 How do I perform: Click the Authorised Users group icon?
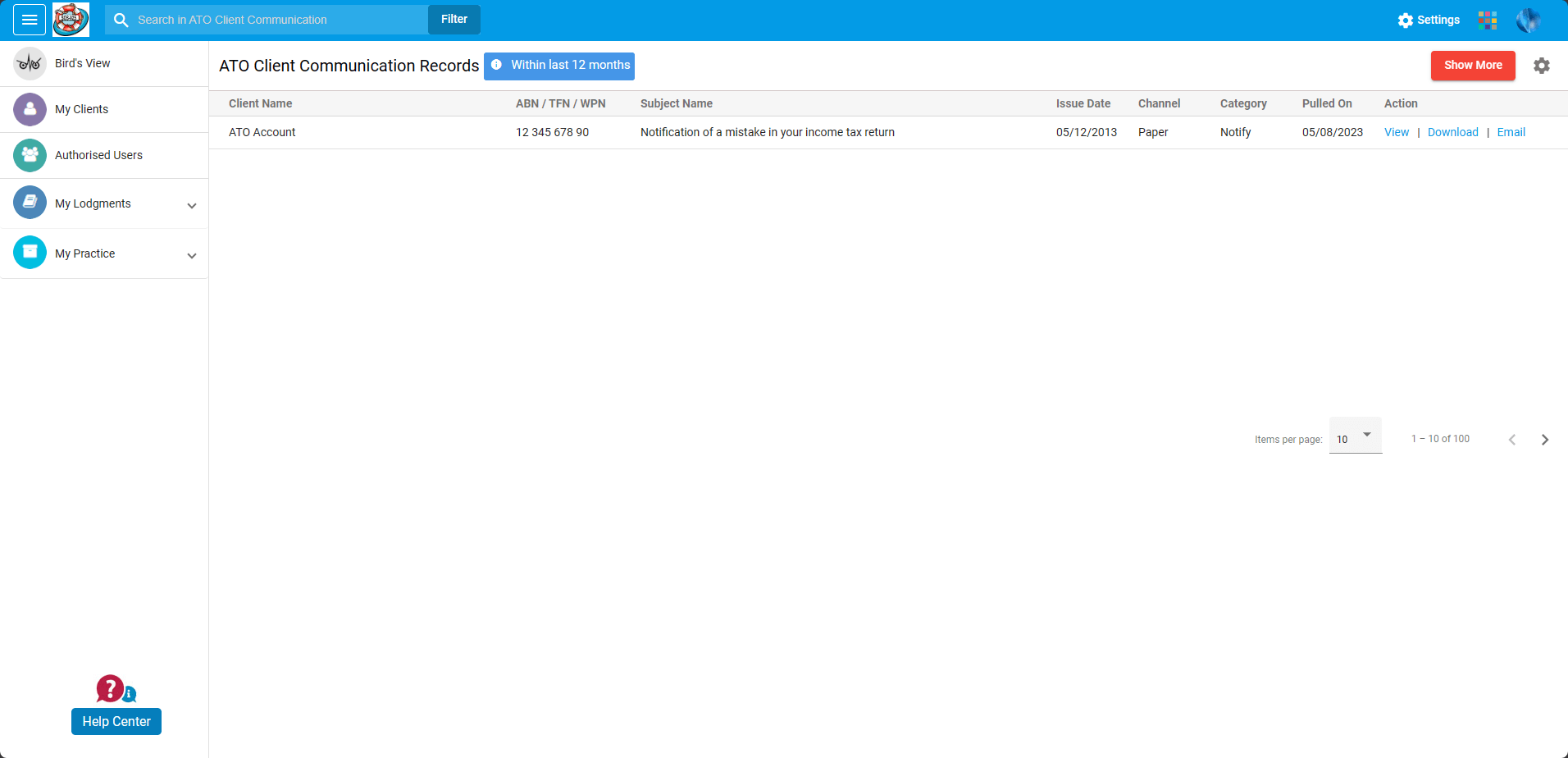(x=30, y=155)
